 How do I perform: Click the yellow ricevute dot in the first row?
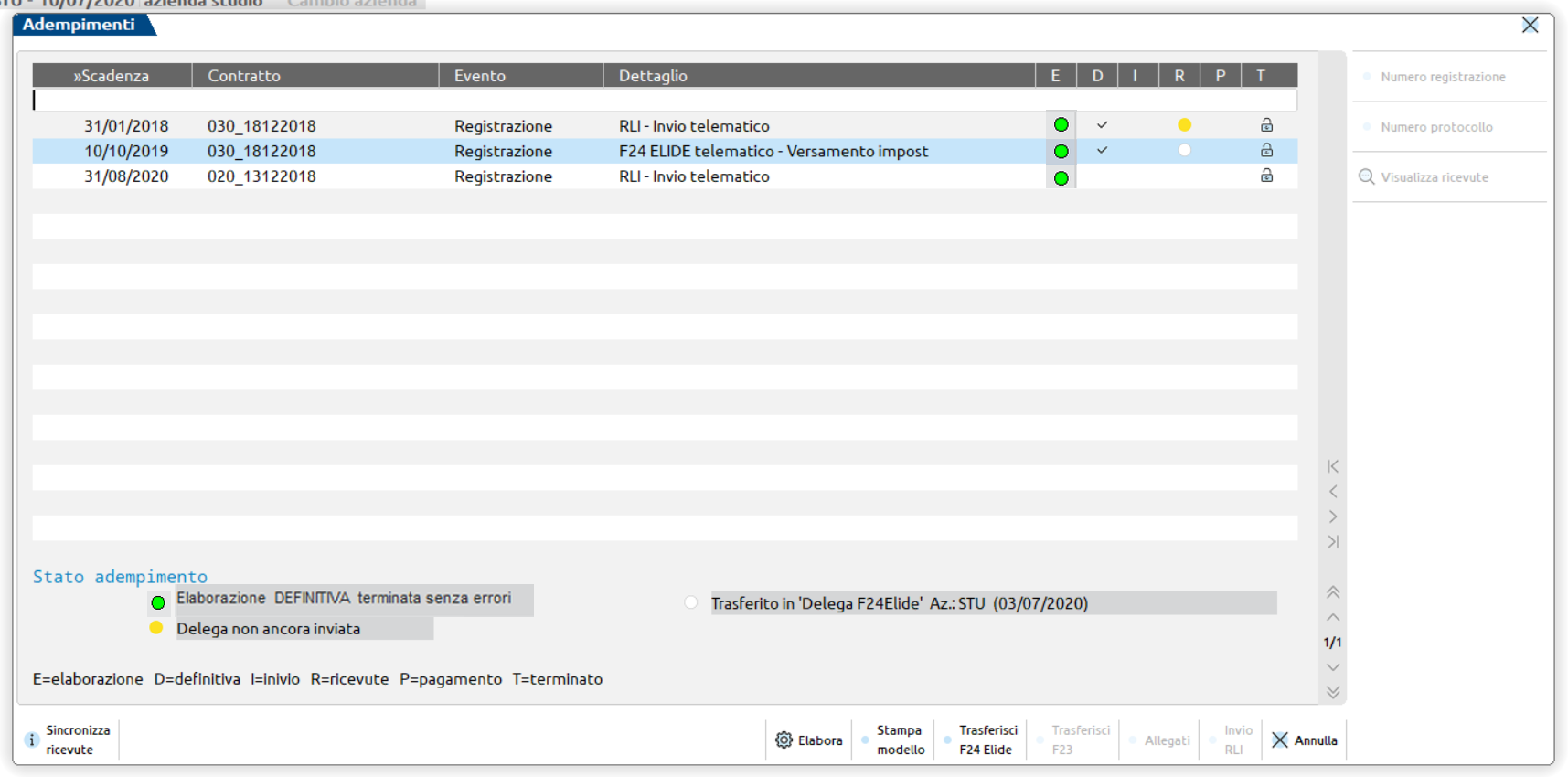coord(1184,125)
